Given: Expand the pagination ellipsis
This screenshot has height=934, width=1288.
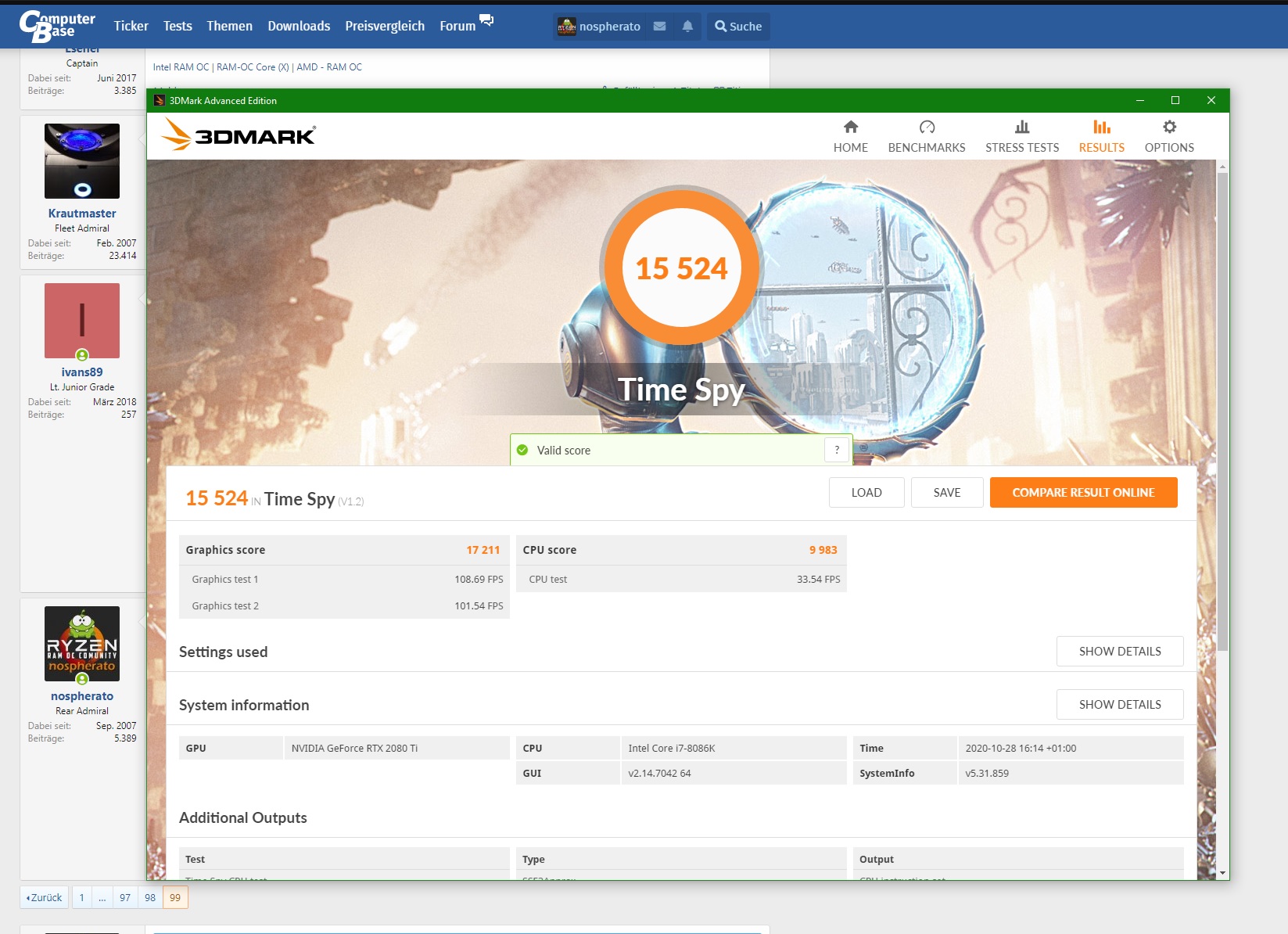Looking at the screenshot, I should pyautogui.click(x=102, y=898).
